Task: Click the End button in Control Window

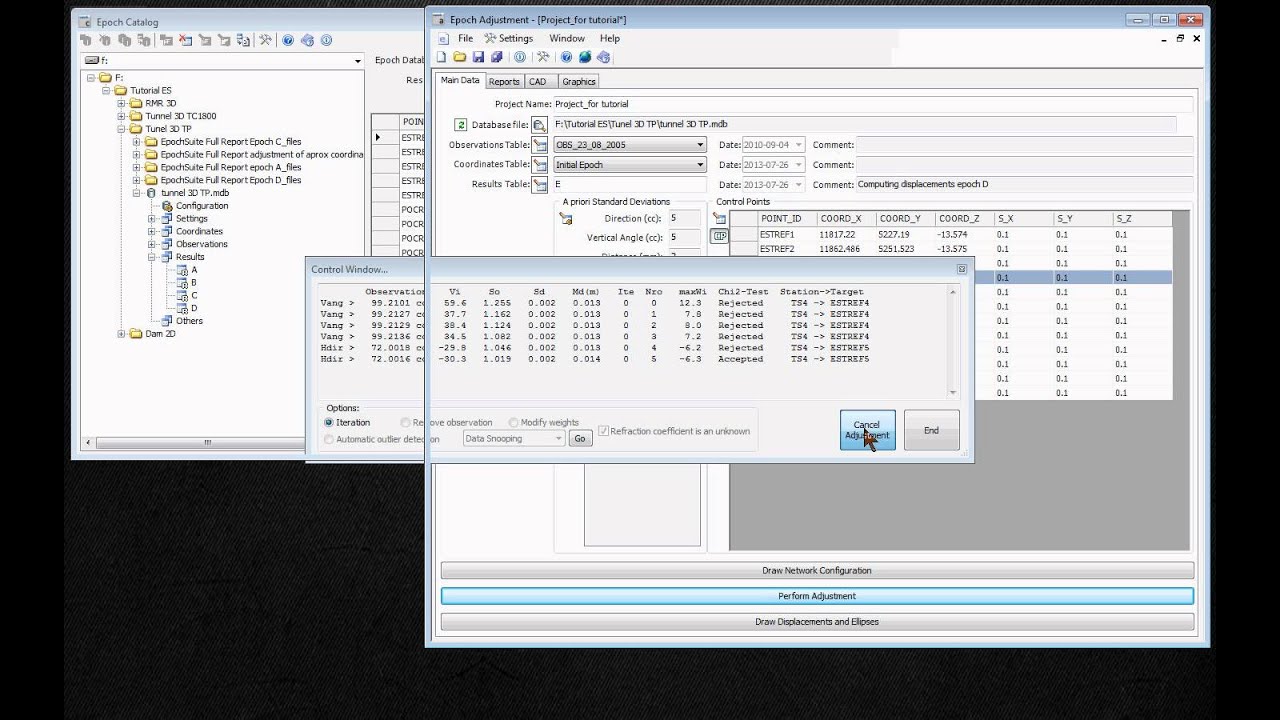Action: pos(931,430)
